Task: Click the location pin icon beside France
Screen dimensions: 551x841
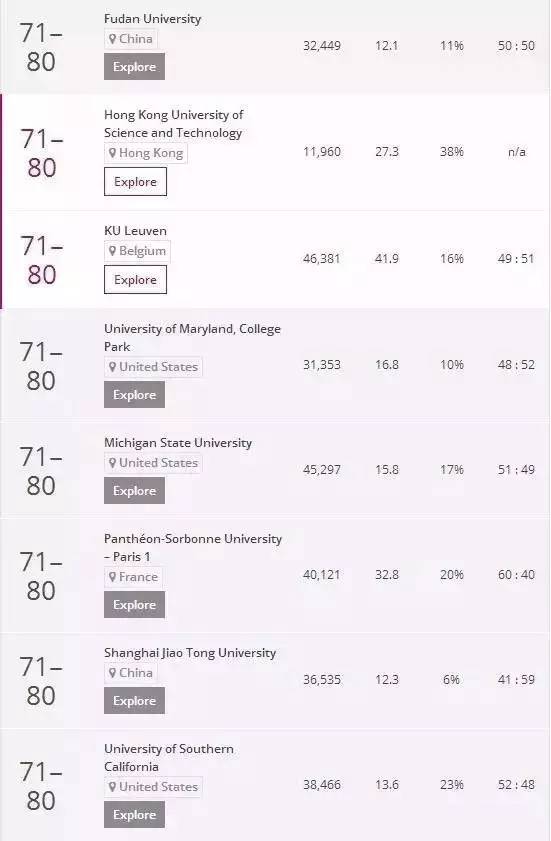Action: (x=112, y=577)
